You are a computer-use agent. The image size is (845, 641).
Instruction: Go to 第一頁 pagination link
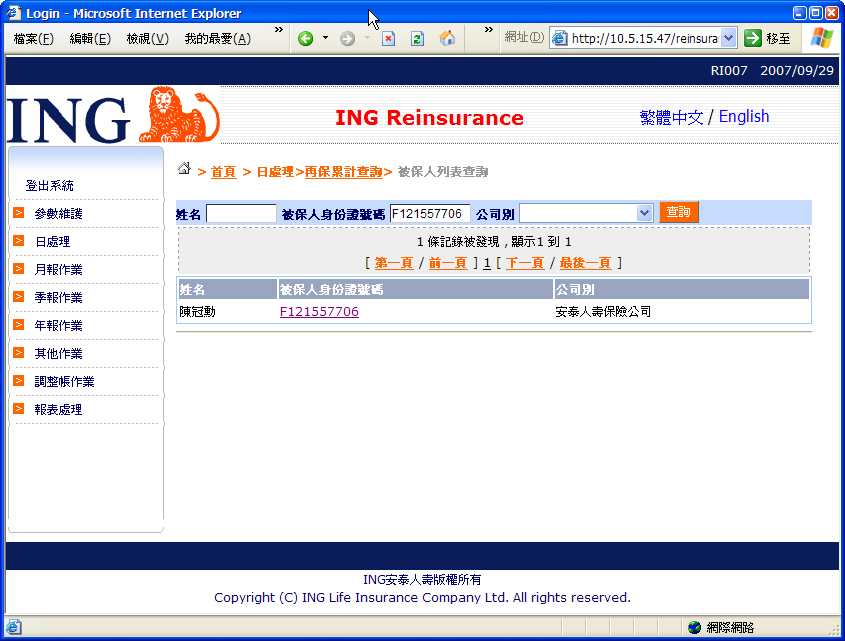pos(393,263)
